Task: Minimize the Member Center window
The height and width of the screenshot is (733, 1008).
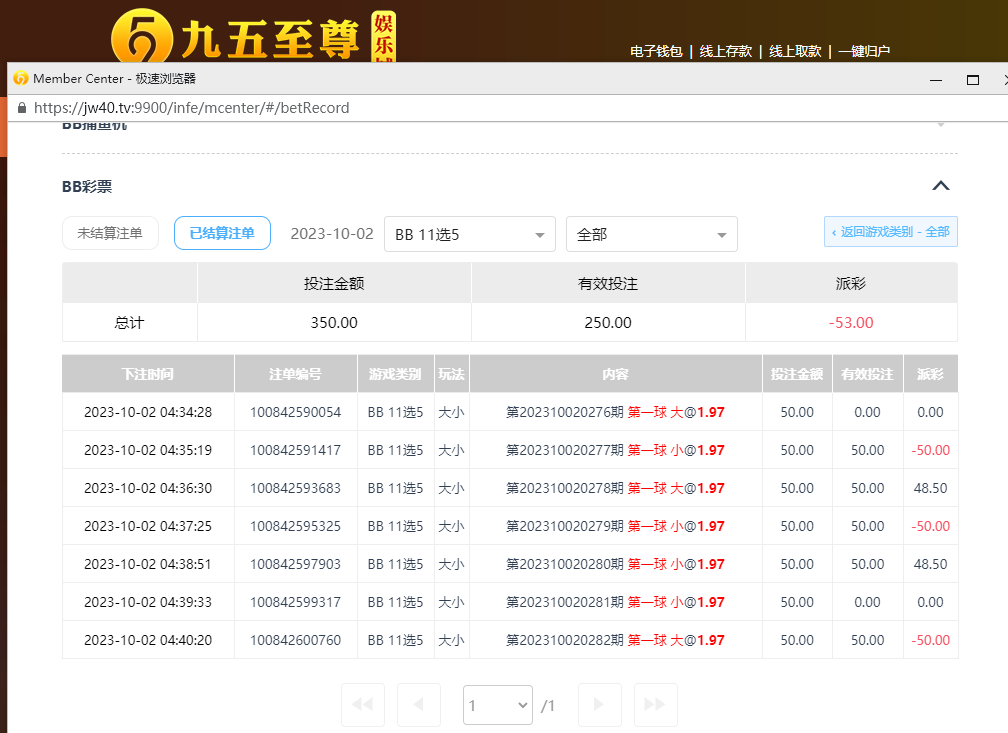Action: point(936,79)
